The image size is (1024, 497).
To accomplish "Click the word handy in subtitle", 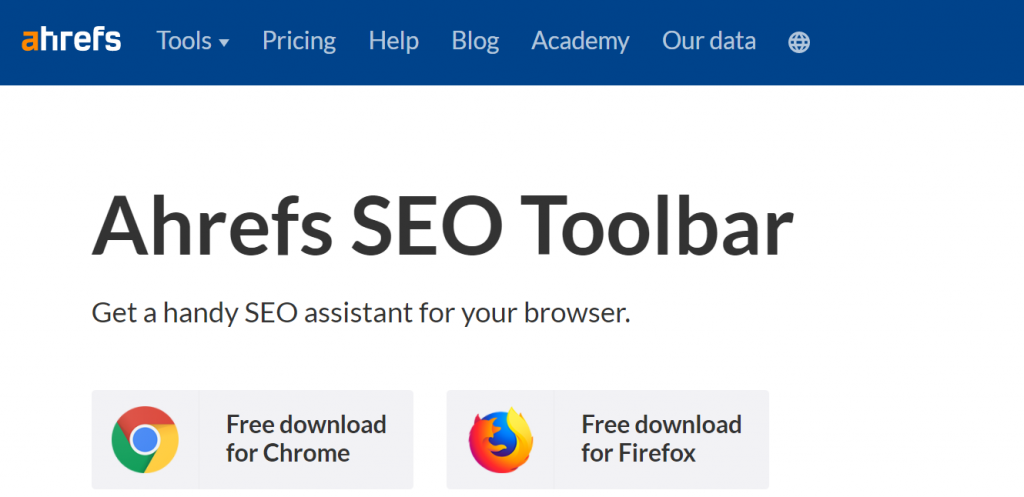I will pos(200,313).
